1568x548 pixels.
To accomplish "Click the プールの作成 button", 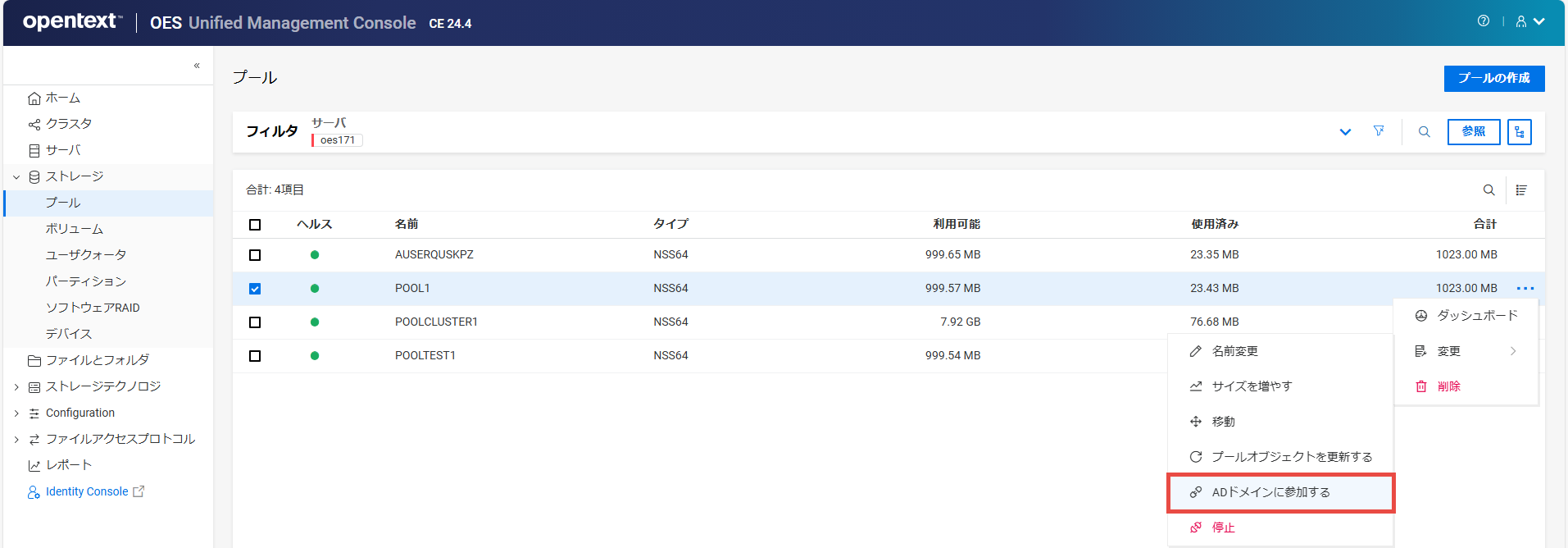I will pos(1493,79).
